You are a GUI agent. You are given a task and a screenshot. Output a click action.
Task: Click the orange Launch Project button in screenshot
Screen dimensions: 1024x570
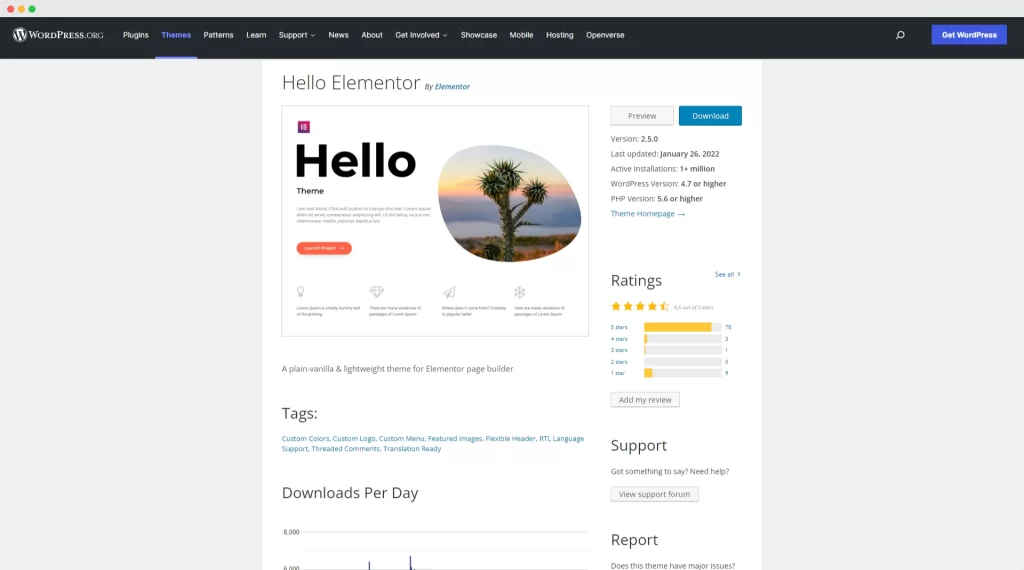[324, 248]
